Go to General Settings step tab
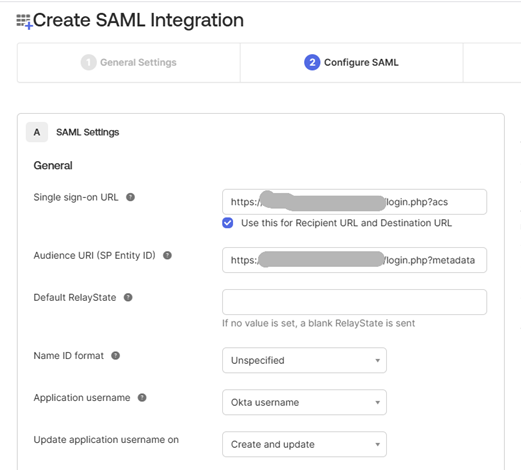 click(129, 63)
